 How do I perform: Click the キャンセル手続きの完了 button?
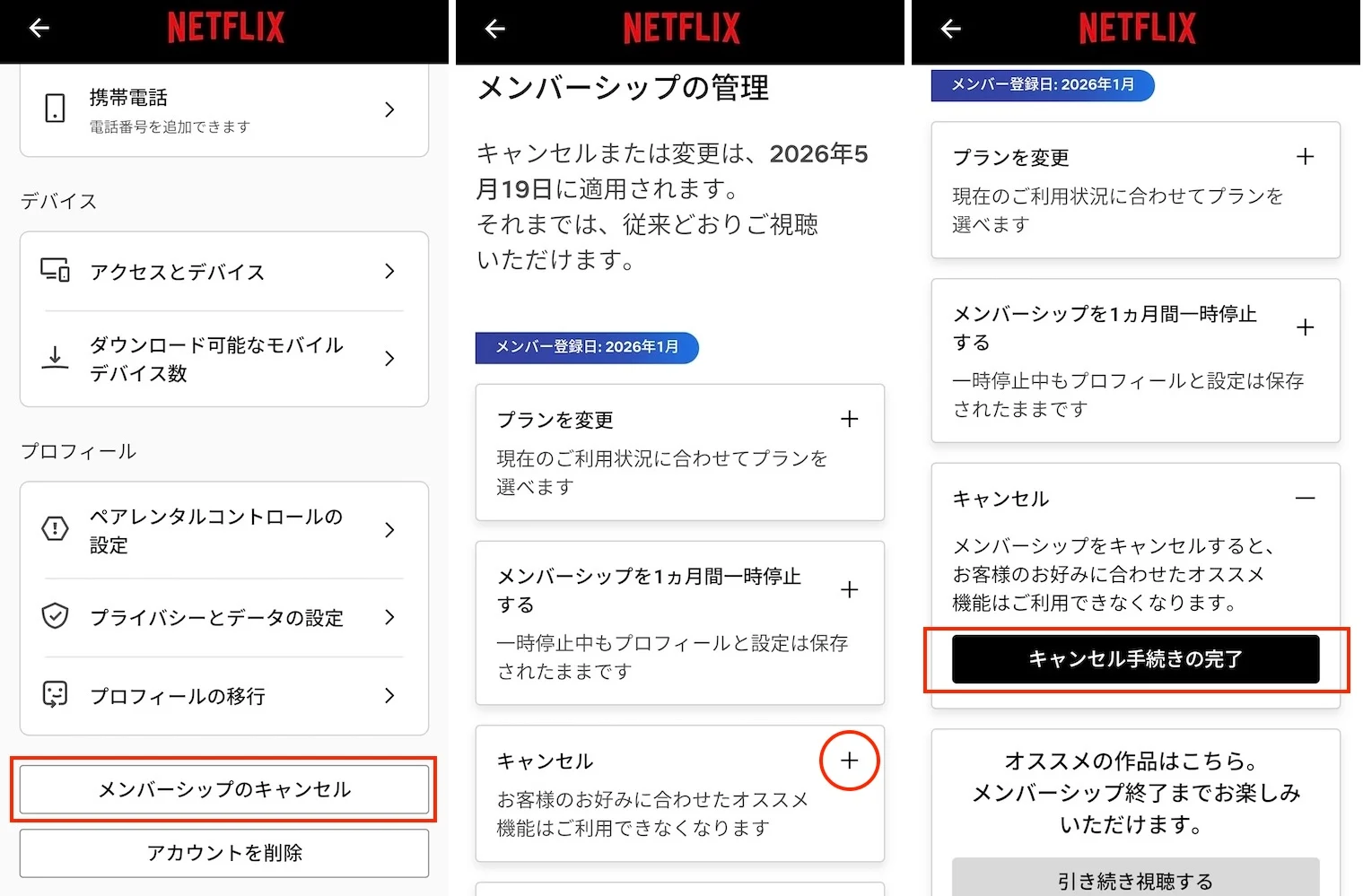[1135, 659]
